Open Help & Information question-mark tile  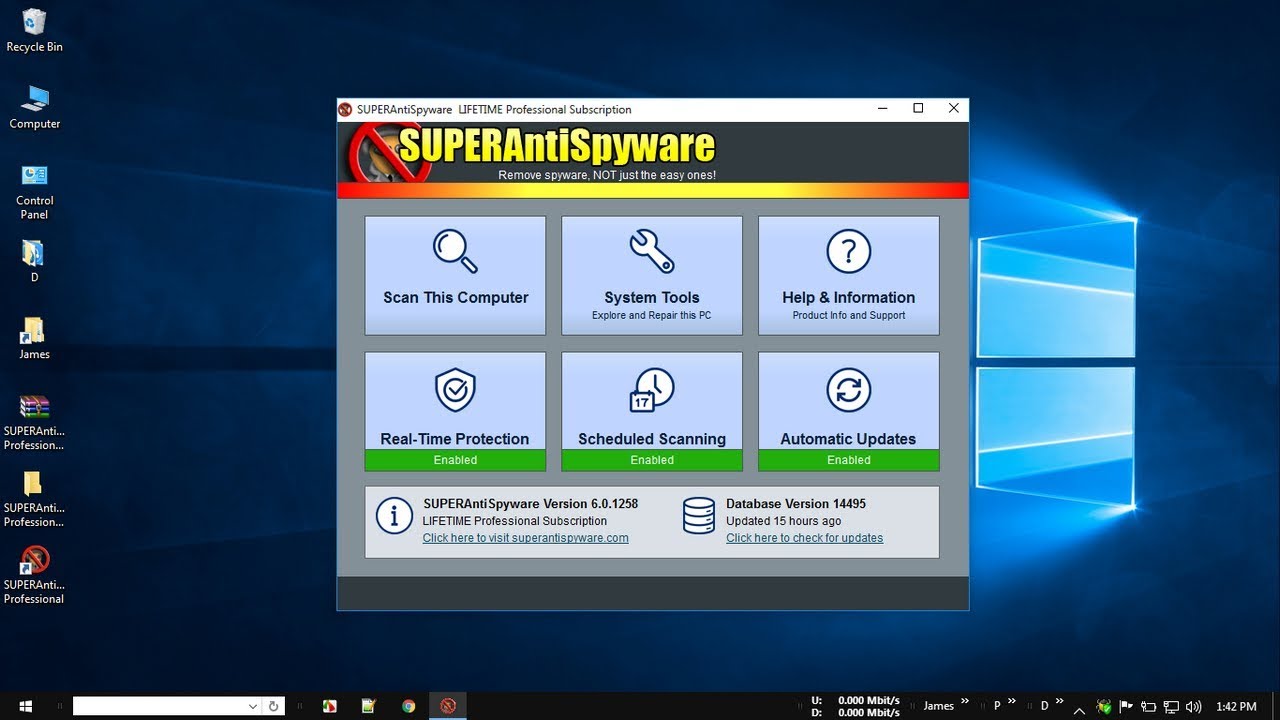pyautogui.click(x=848, y=275)
